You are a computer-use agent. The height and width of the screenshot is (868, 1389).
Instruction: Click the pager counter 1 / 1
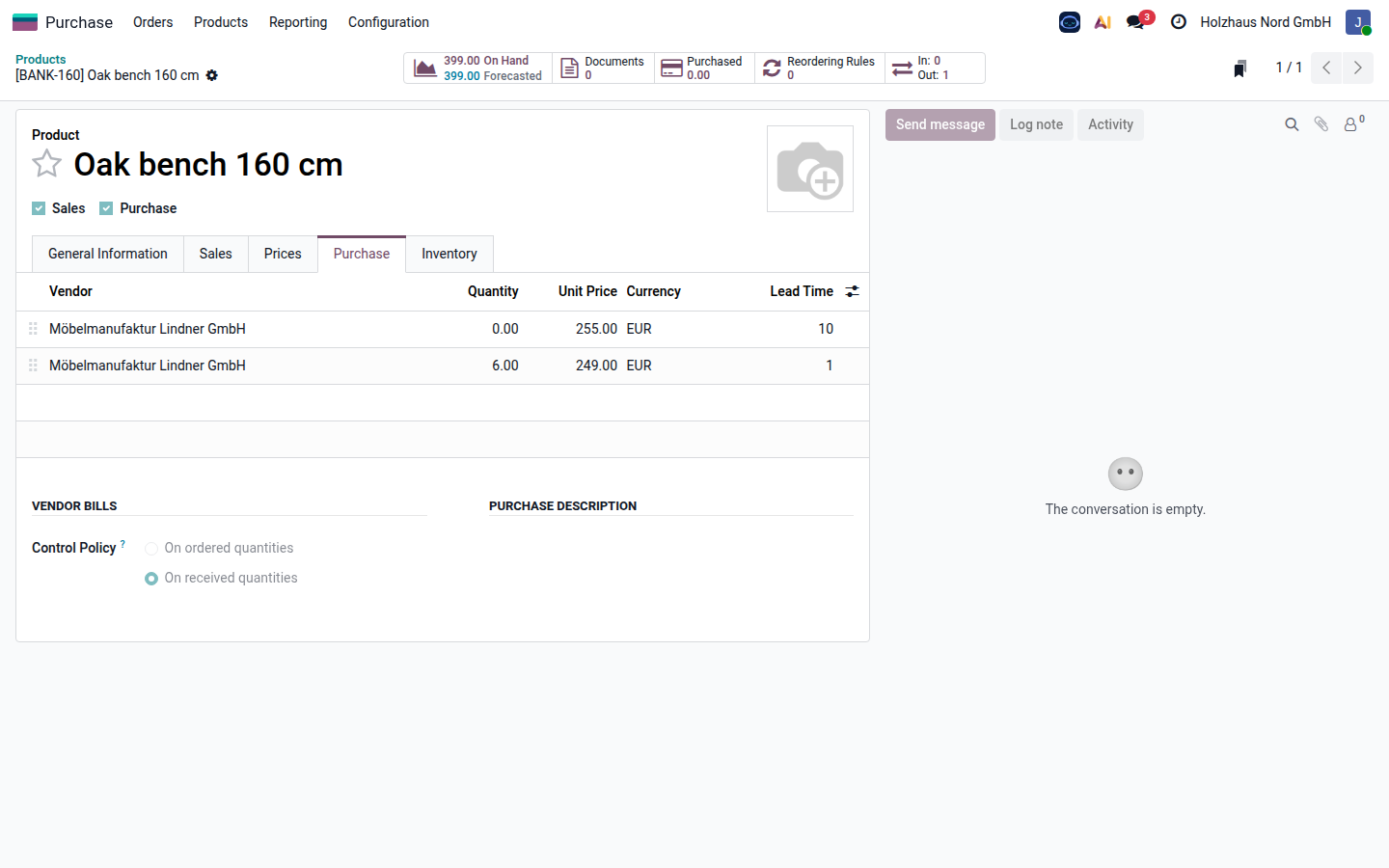[x=1289, y=68]
